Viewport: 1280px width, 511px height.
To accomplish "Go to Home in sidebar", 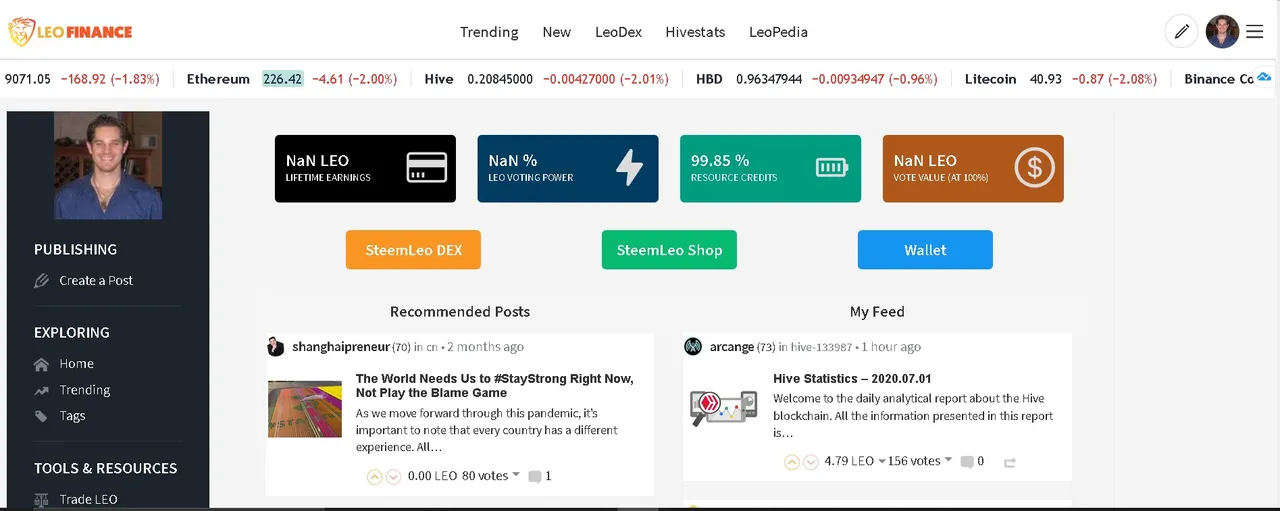I will point(76,364).
